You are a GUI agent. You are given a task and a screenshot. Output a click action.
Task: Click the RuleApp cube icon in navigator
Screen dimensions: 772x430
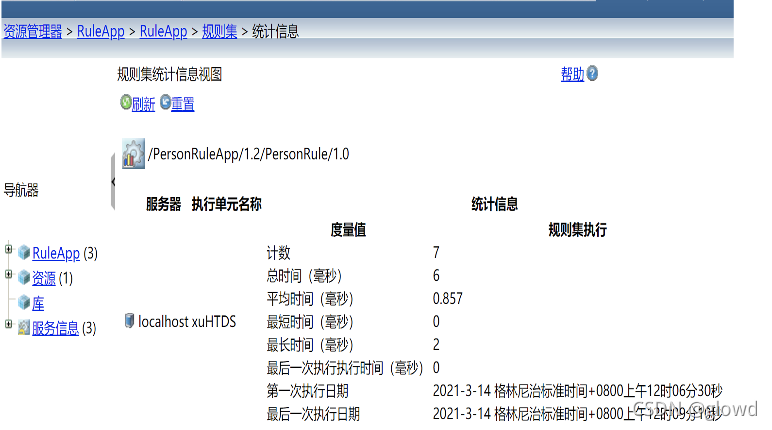24,253
